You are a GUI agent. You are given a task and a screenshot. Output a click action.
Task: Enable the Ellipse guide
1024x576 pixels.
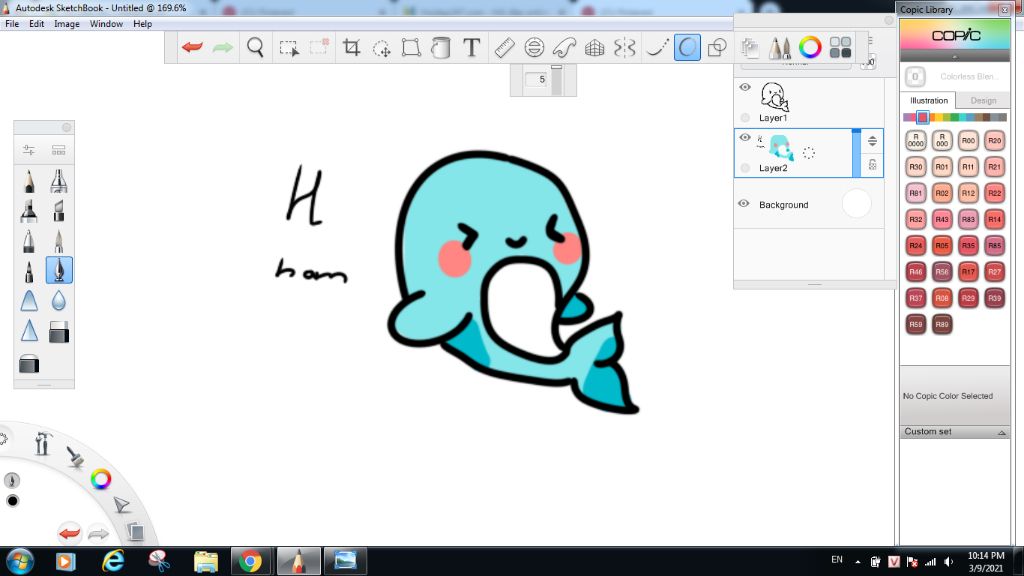[x=534, y=48]
